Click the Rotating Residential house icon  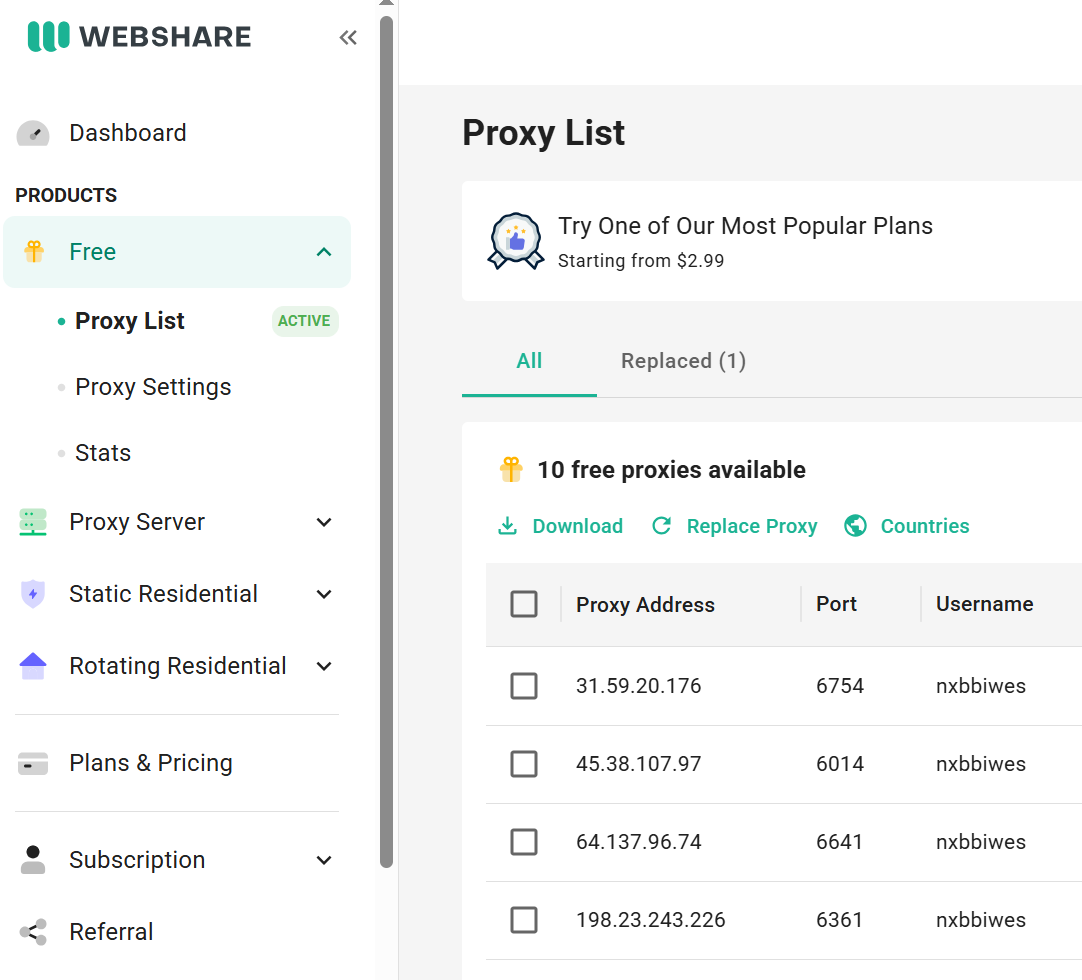coord(33,666)
